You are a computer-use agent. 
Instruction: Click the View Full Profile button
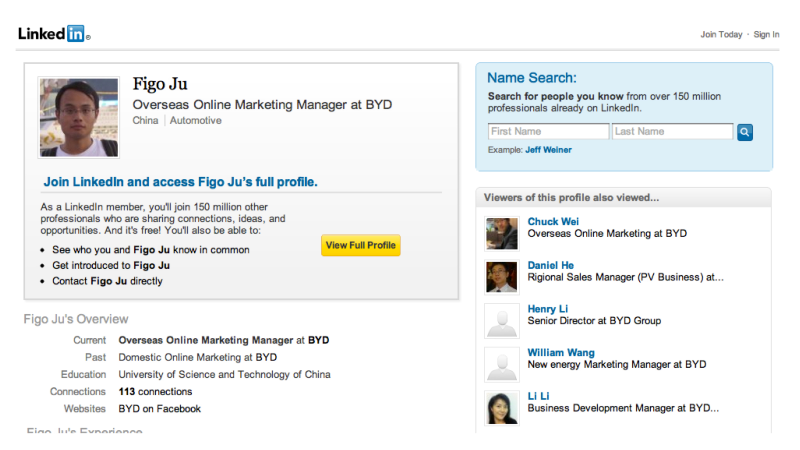coord(361,245)
